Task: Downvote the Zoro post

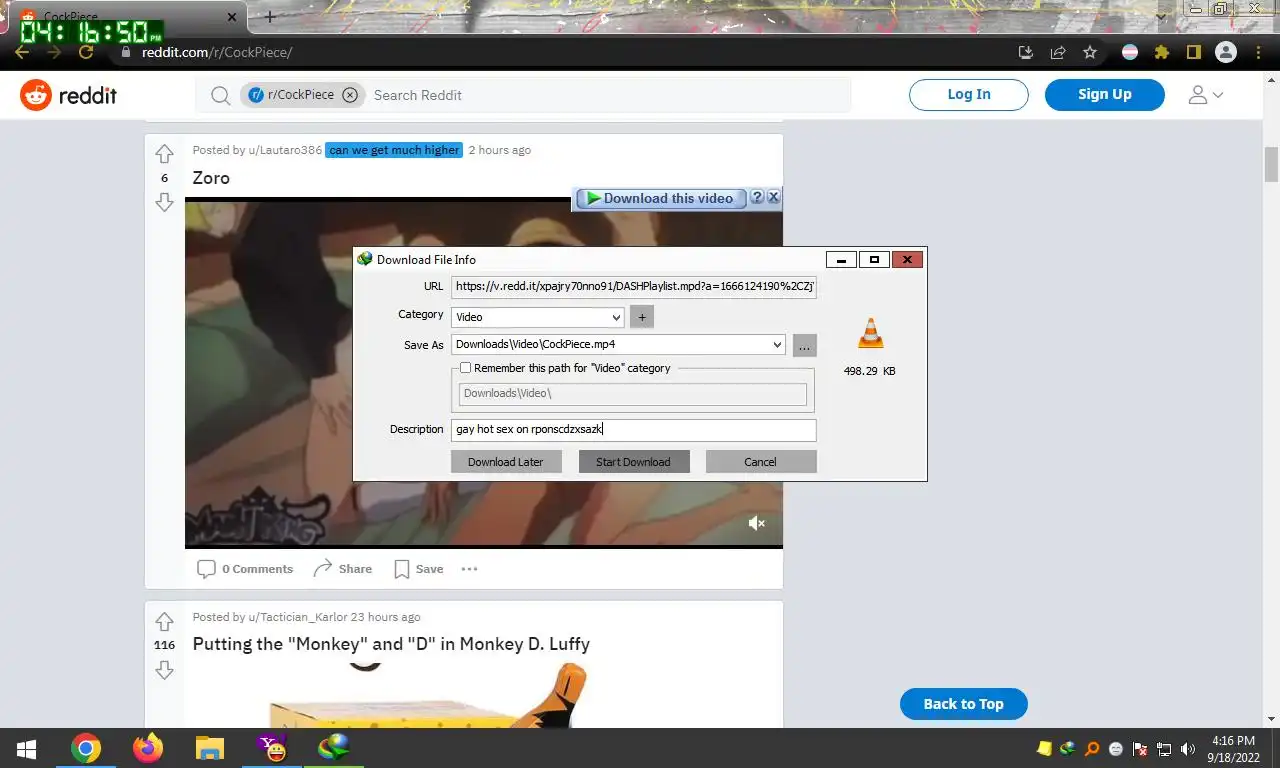Action: tap(164, 202)
